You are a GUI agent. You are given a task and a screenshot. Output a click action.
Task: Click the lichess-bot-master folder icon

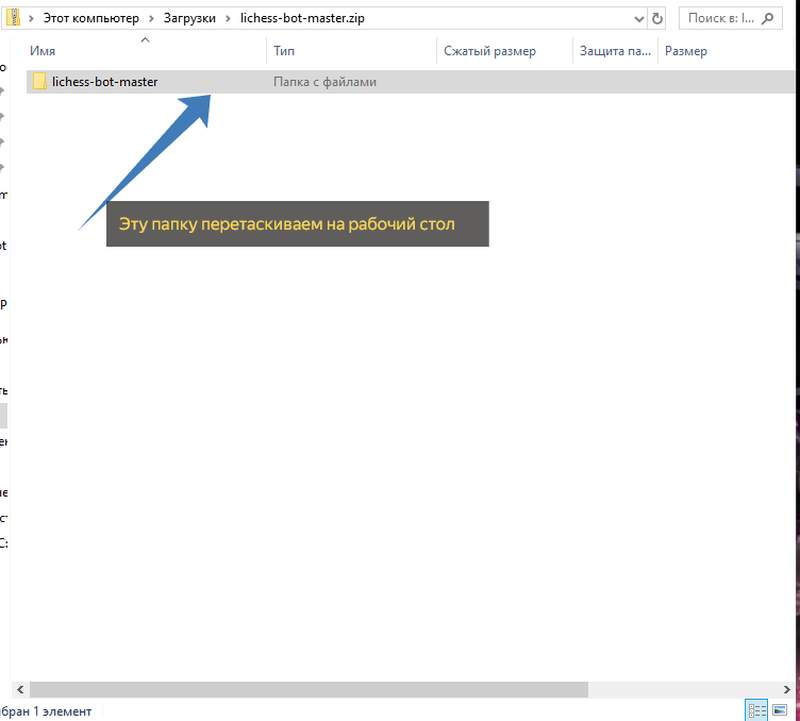[40, 82]
